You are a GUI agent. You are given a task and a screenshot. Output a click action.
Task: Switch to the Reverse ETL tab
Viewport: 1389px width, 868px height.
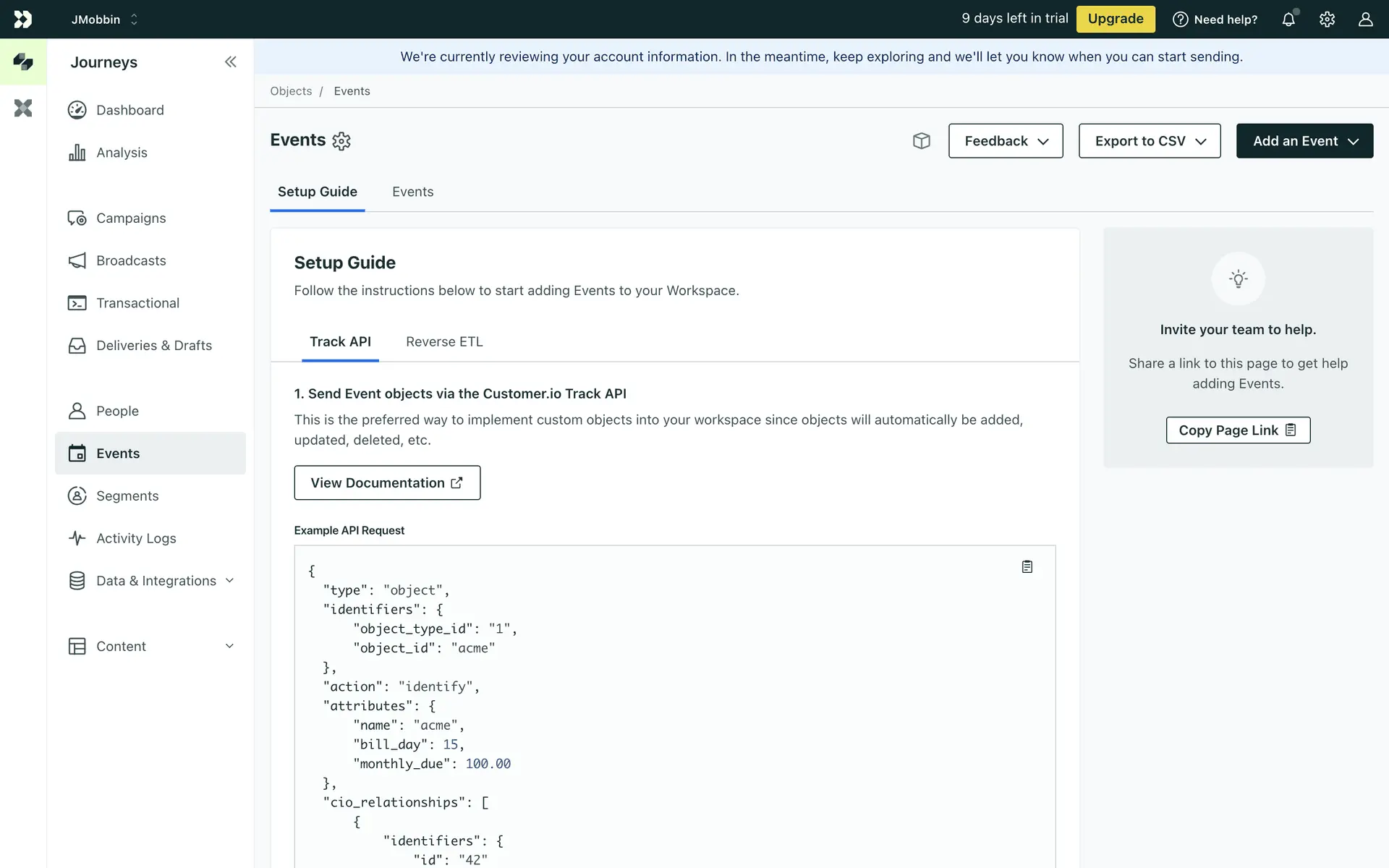pyautogui.click(x=444, y=341)
